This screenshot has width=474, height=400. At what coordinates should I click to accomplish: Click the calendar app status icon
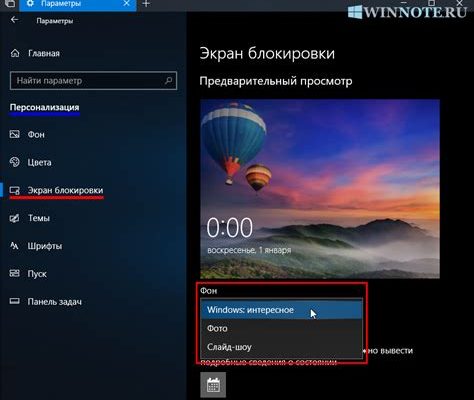tap(213, 385)
